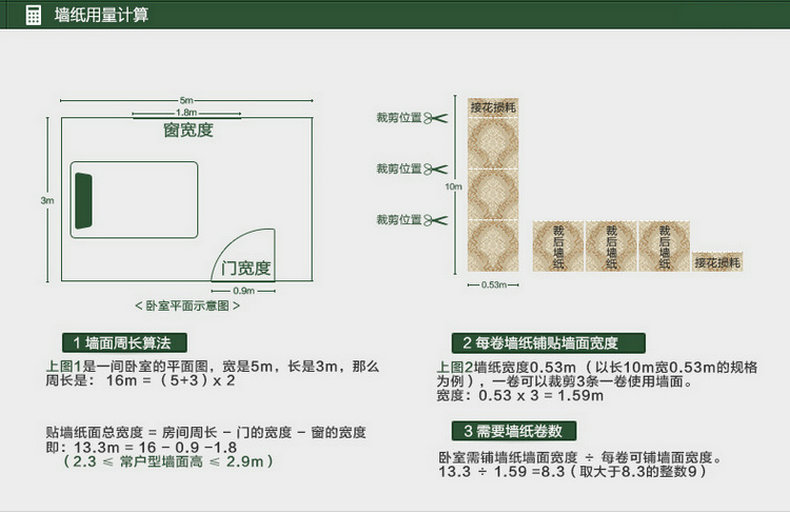Click the text 周长是: 16m = (5+3) x 2

click(x=141, y=380)
